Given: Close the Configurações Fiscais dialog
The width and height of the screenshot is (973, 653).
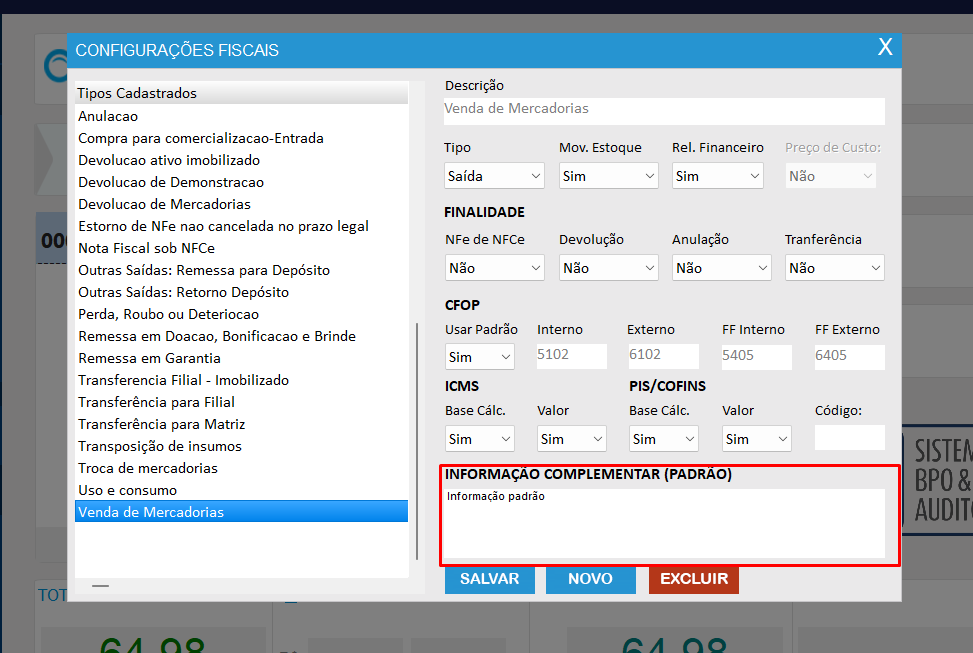Looking at the screenshot, I should 884,47.
